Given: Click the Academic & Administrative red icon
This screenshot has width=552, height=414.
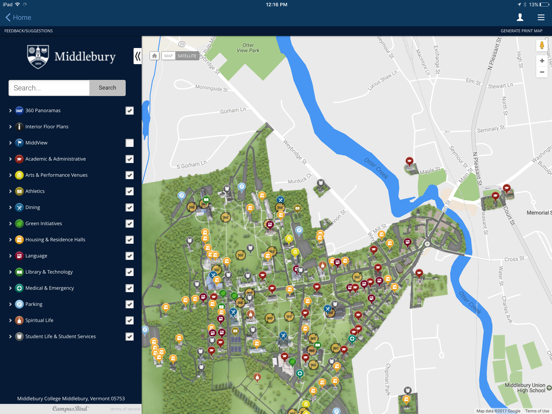Looking at the screenshot, I should (x=19, y=159).
